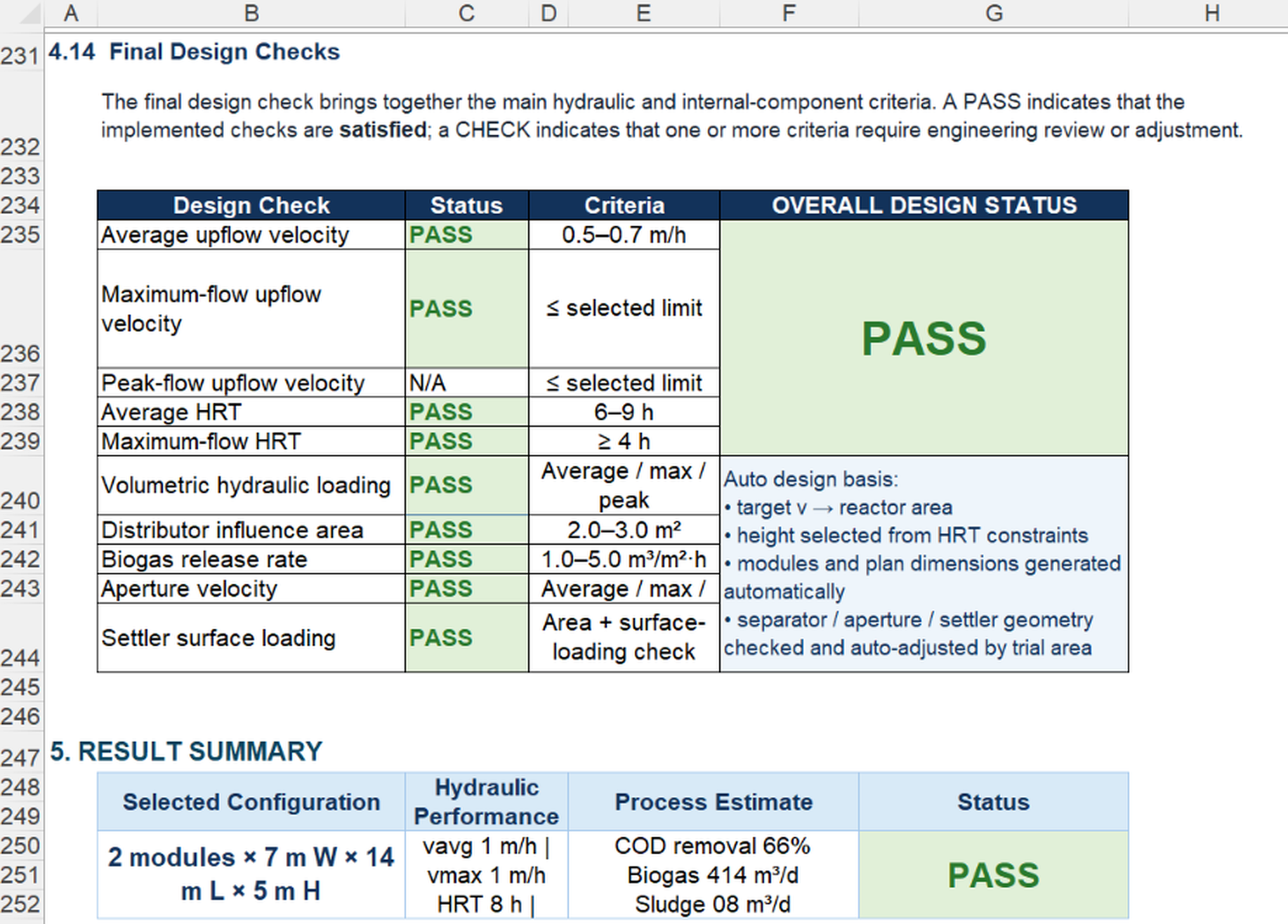The width and height of the screenshot is (1288, 924).
Task: Click the Status header in Result Summary
Action: 994,802
